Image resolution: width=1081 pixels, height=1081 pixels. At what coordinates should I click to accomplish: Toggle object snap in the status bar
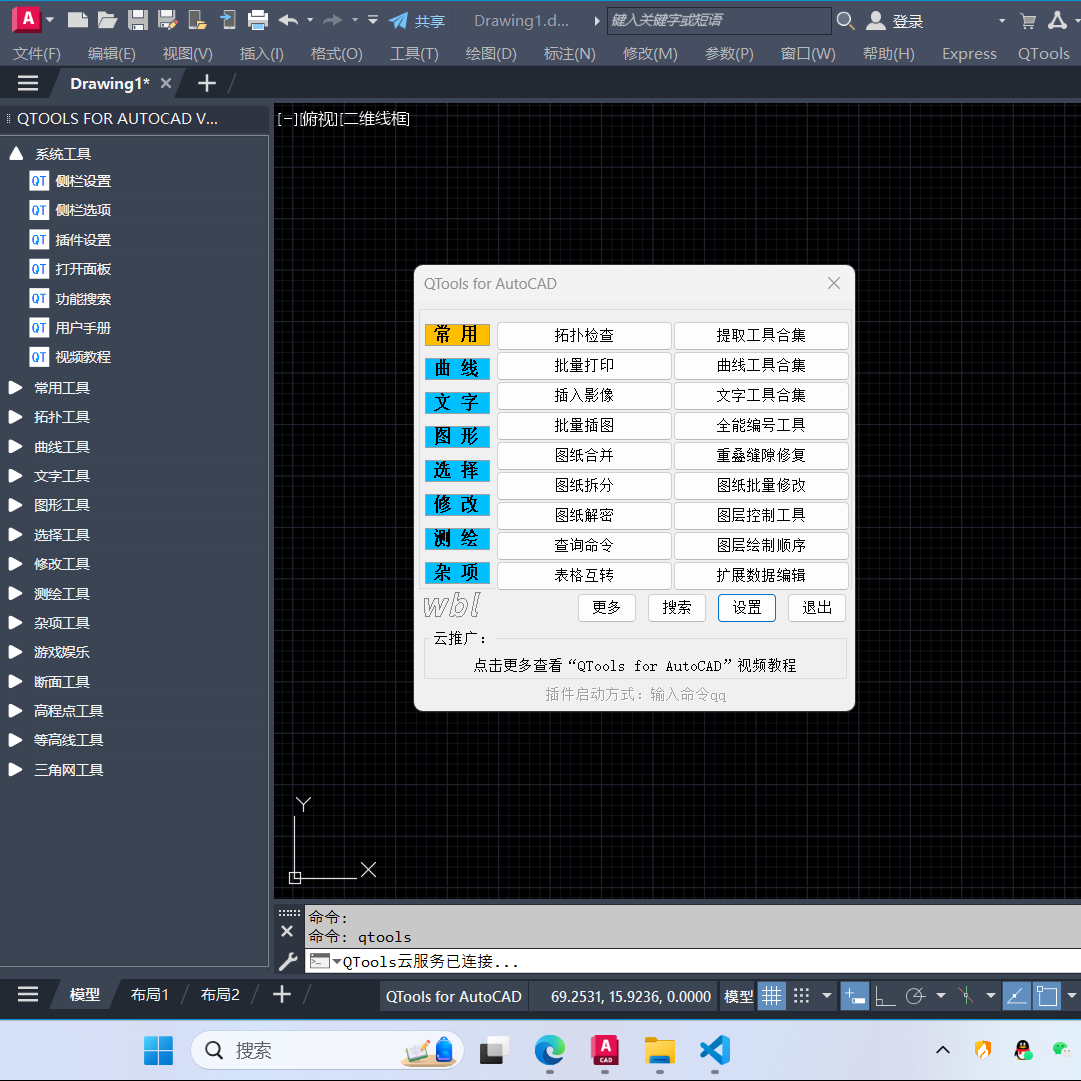point(1047,996)
